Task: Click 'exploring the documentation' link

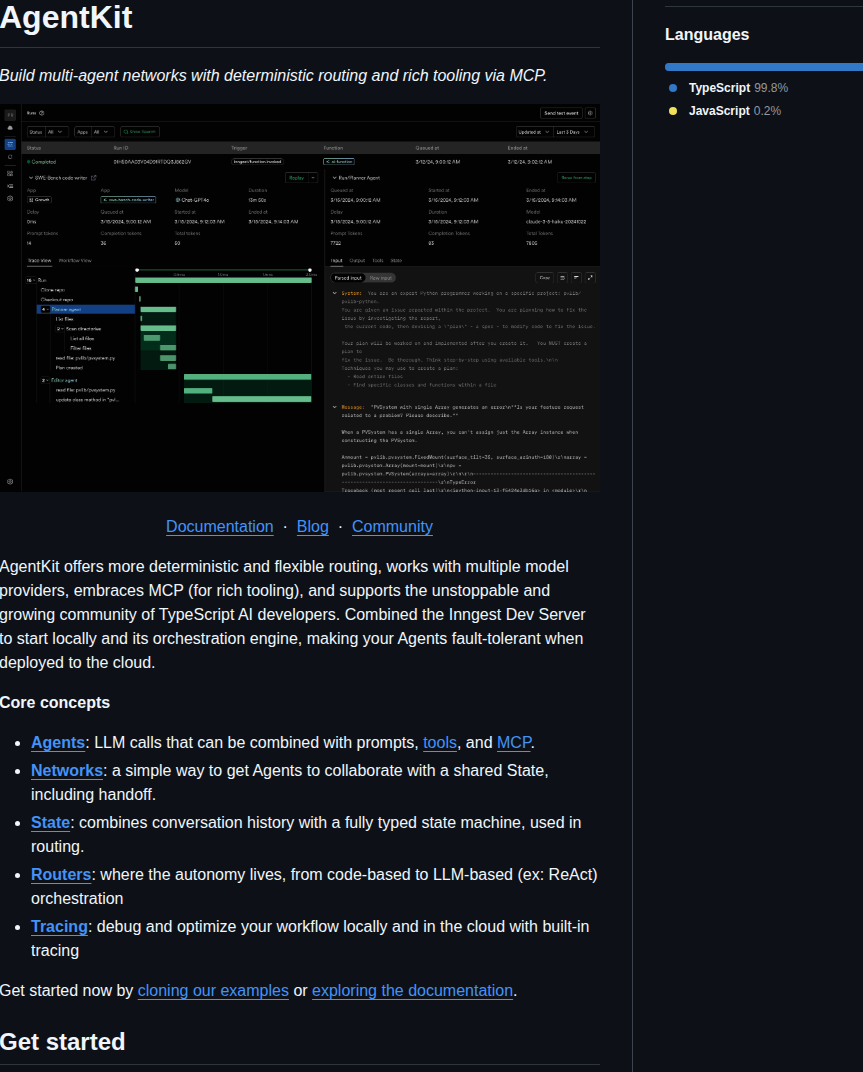Action: point(412,991)
